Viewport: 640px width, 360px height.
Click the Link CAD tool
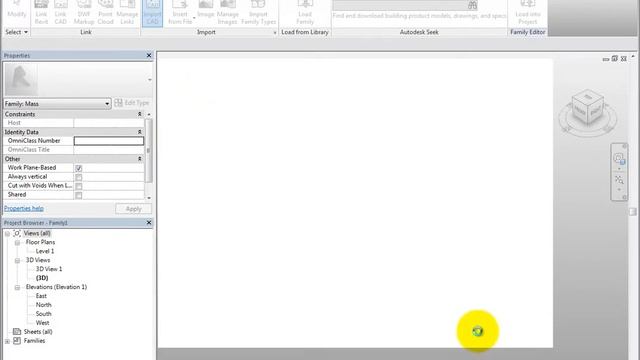pos(60,13)
